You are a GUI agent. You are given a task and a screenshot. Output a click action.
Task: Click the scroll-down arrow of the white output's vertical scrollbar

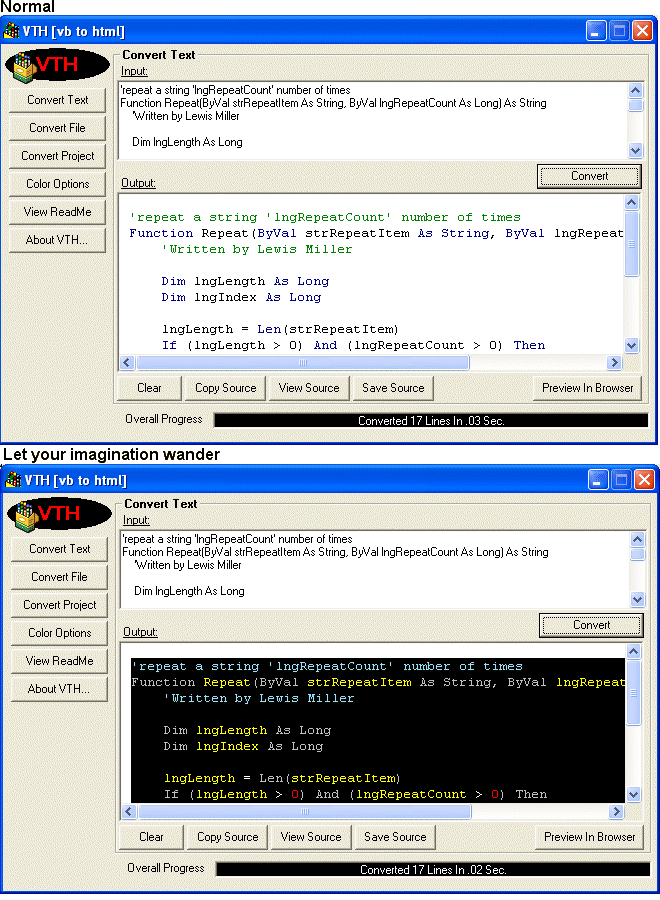pos(631,345)
